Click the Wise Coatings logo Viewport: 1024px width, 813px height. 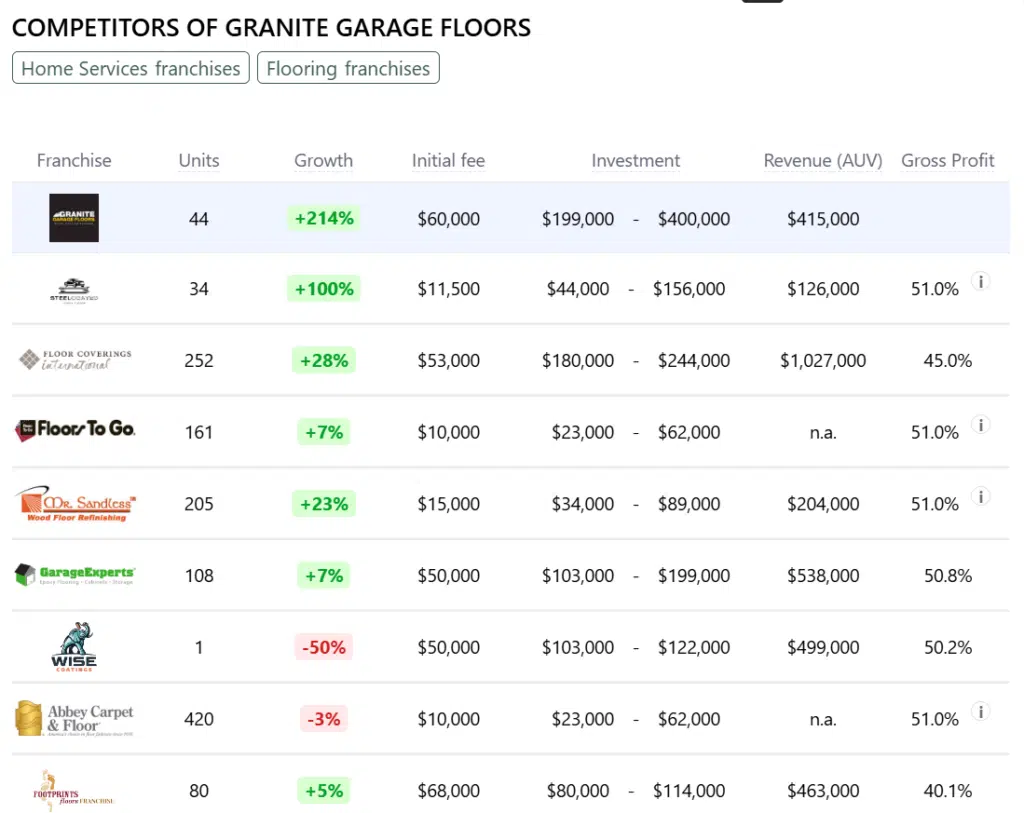click(74, 646)
